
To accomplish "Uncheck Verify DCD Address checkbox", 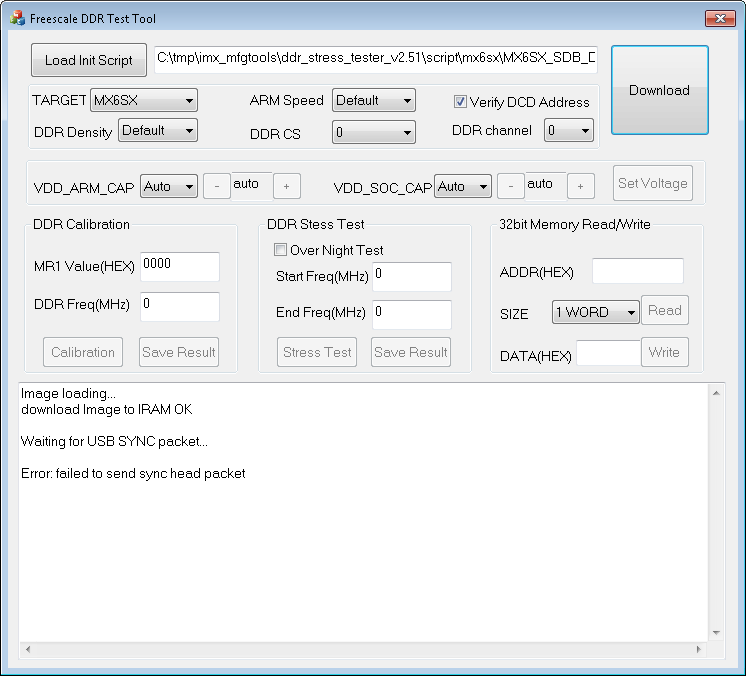I will pyautogui.click(x=460, y=102).
